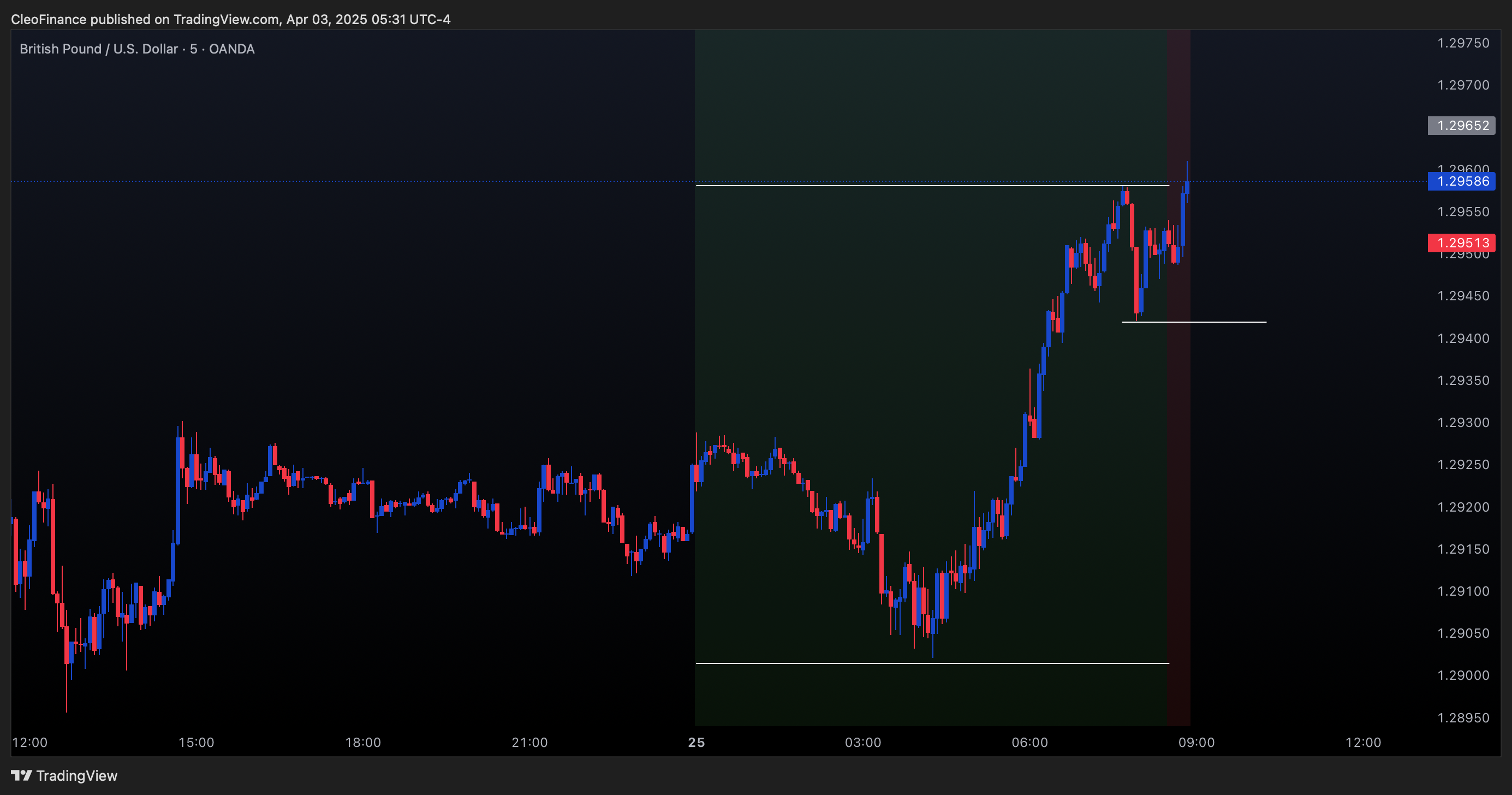Select the upper white horizontal range line

(932, 186)
